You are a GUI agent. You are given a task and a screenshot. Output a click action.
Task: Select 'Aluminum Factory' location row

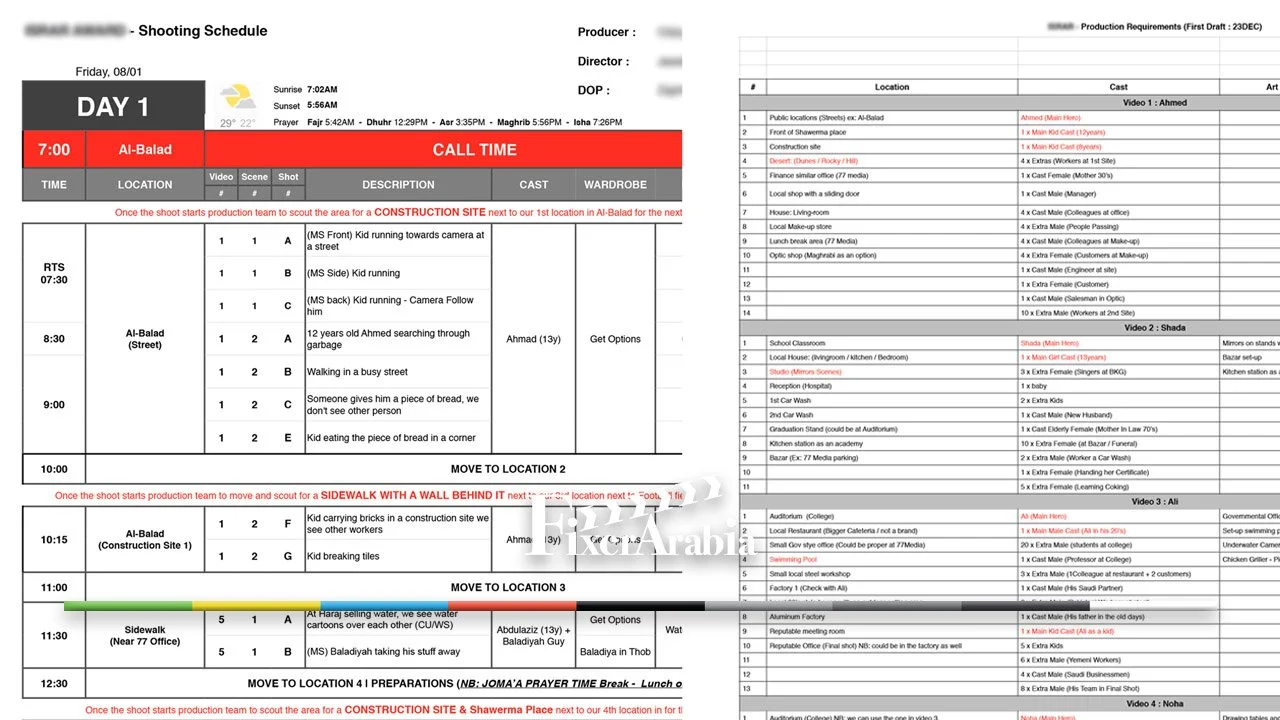pyautogui.click(x=797, y=617)
